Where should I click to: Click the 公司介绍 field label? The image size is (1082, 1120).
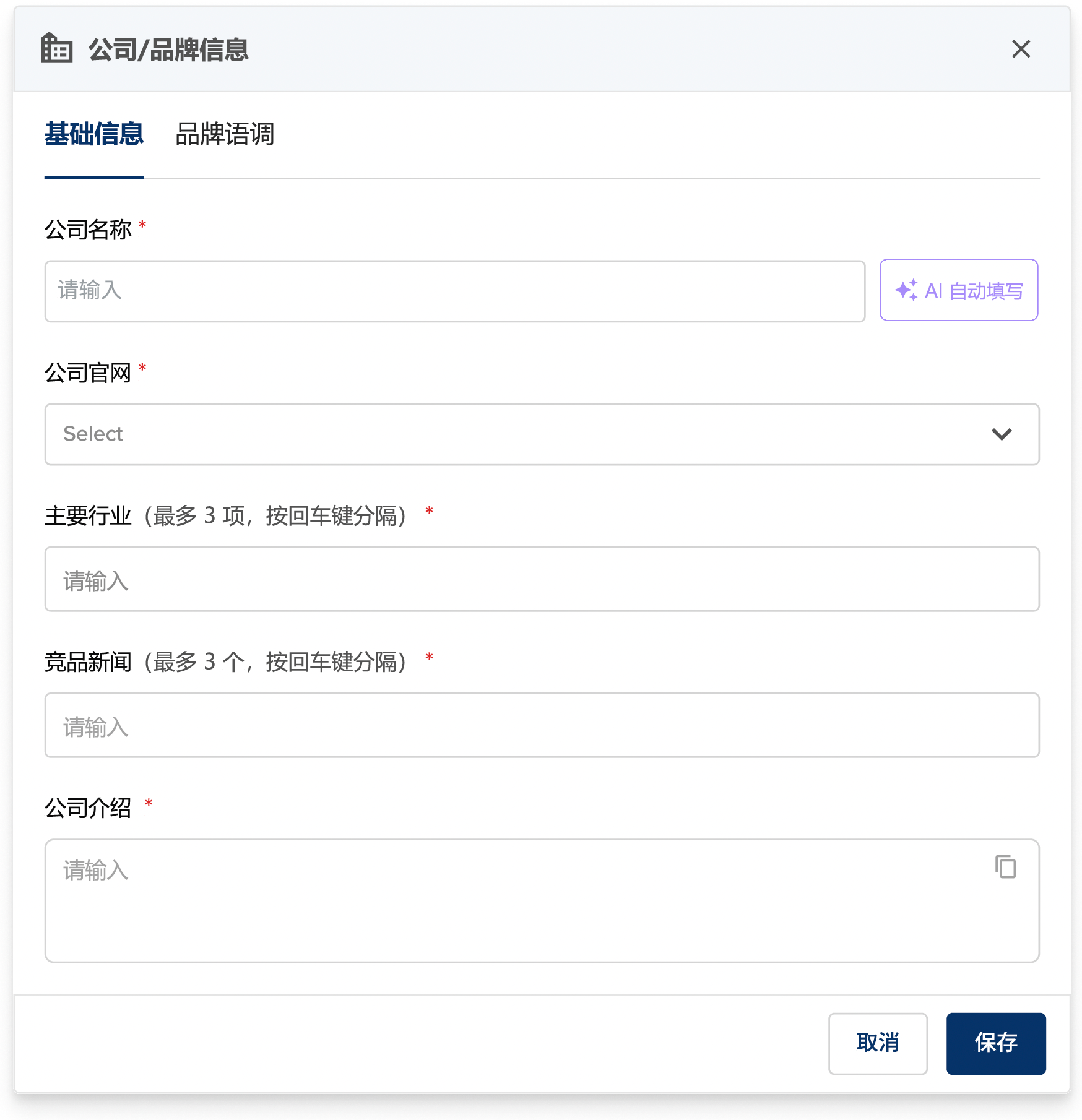(88, 808)
